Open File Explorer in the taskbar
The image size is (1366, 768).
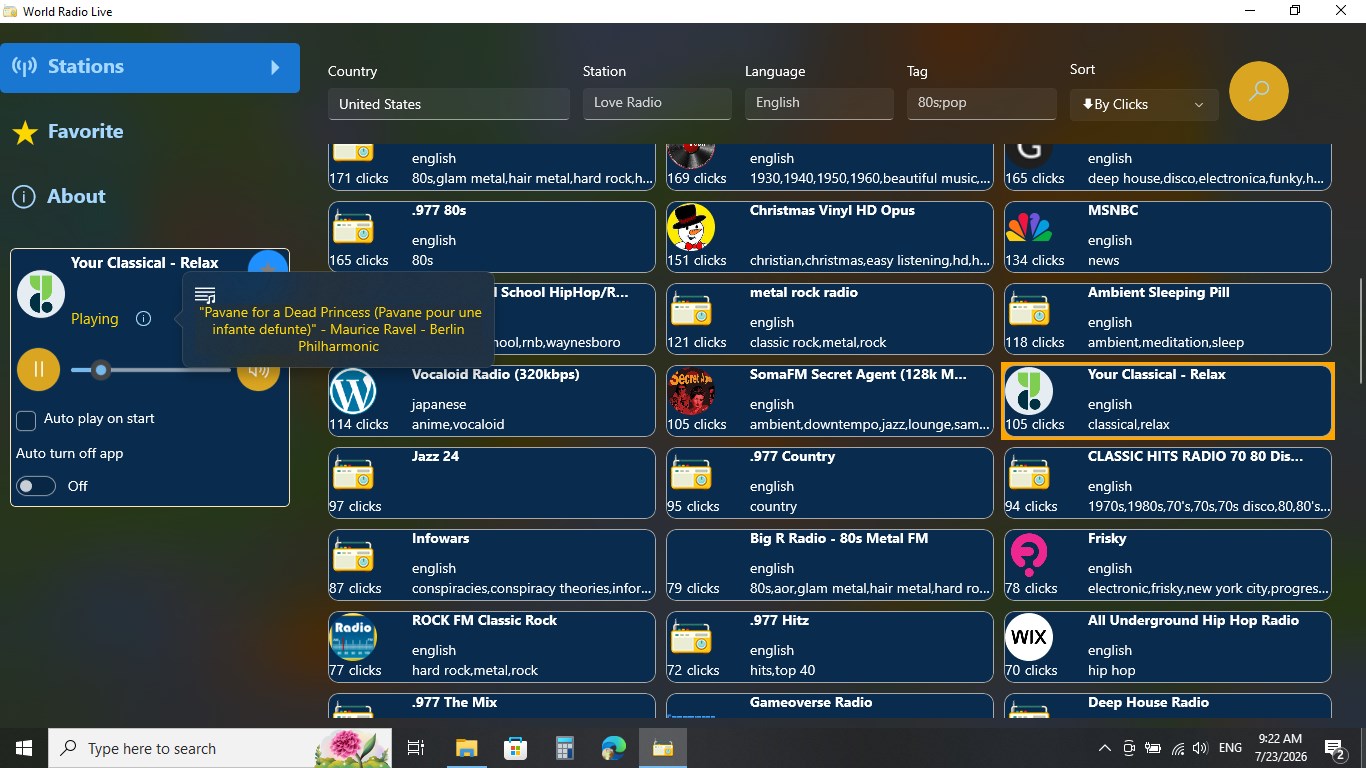[467, 748]
